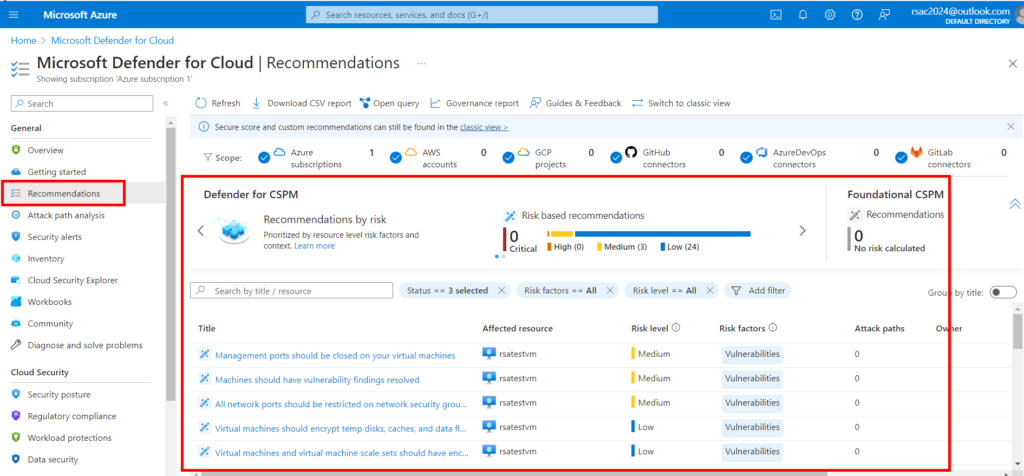Remove the Risk level filter with its X
1024x476 pixels.
[710, 291]
